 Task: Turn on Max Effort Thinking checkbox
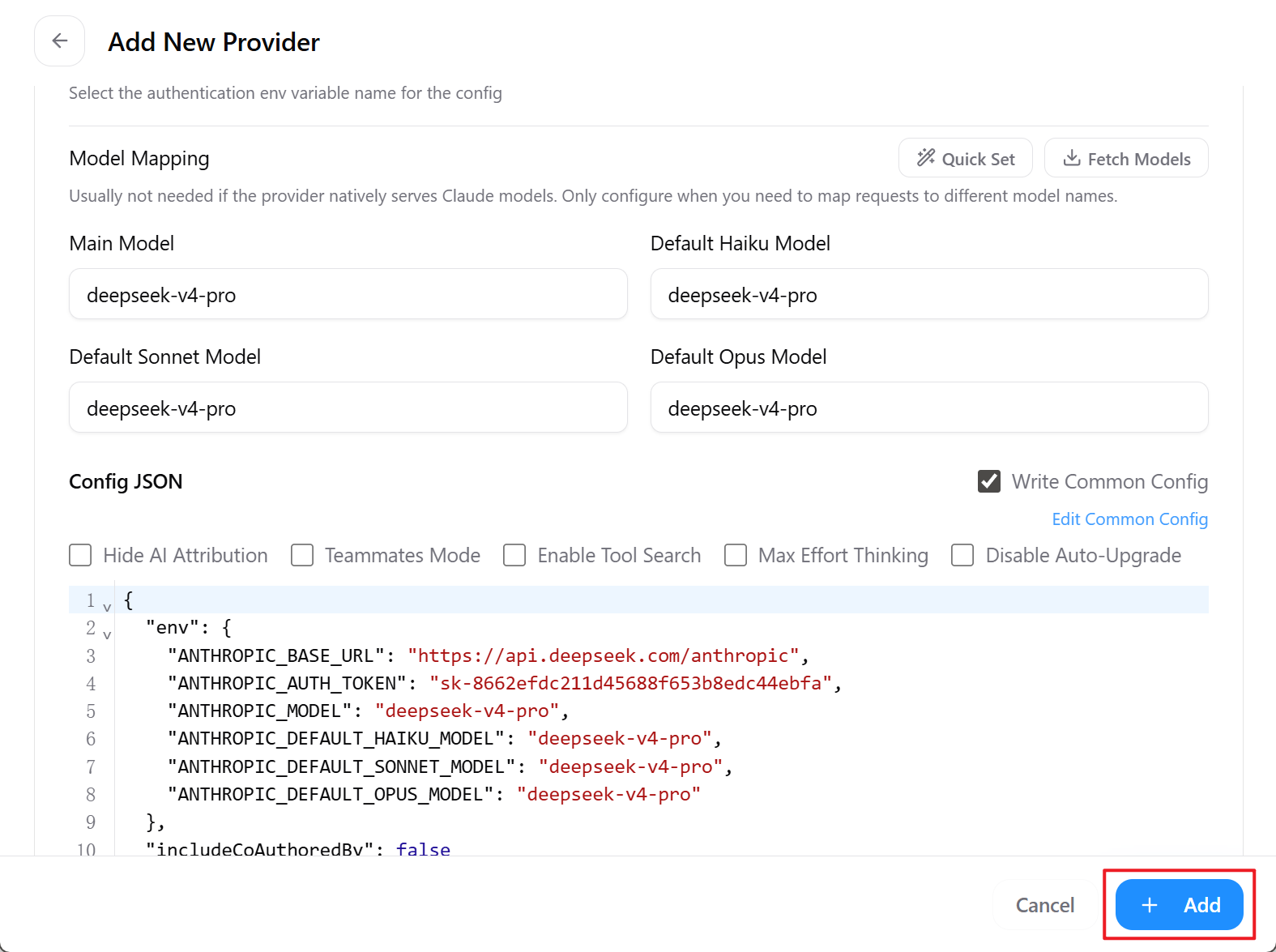click(x=736, y=555)
